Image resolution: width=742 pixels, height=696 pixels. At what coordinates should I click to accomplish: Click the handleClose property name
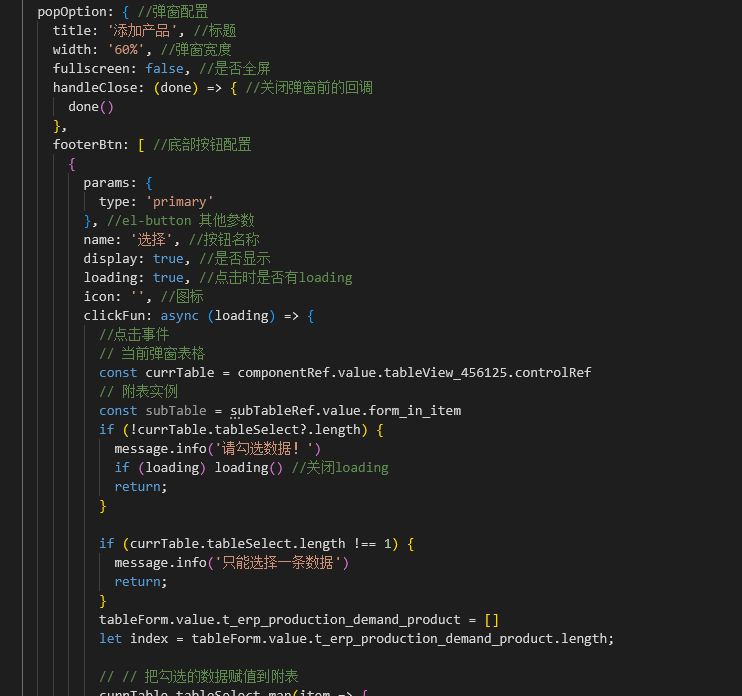pyautogui.click(x=98, y=88)
